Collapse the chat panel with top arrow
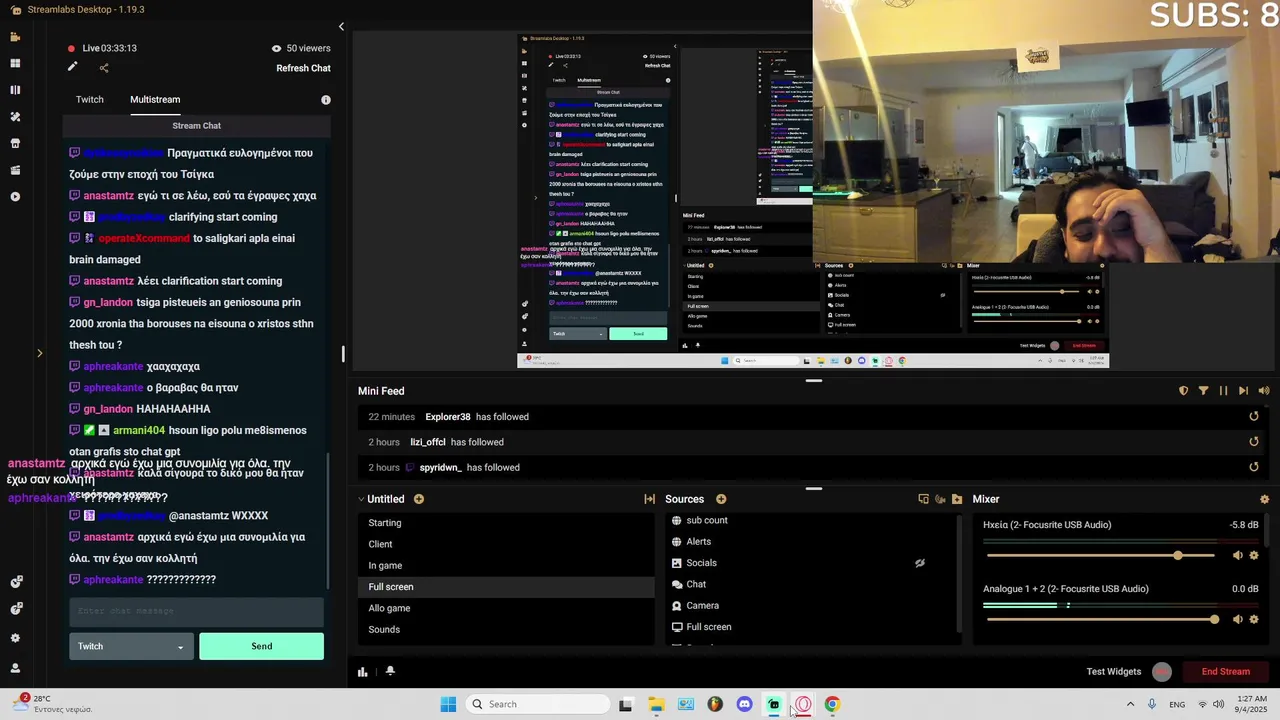The image size is (1280, 720). (341, 27)
